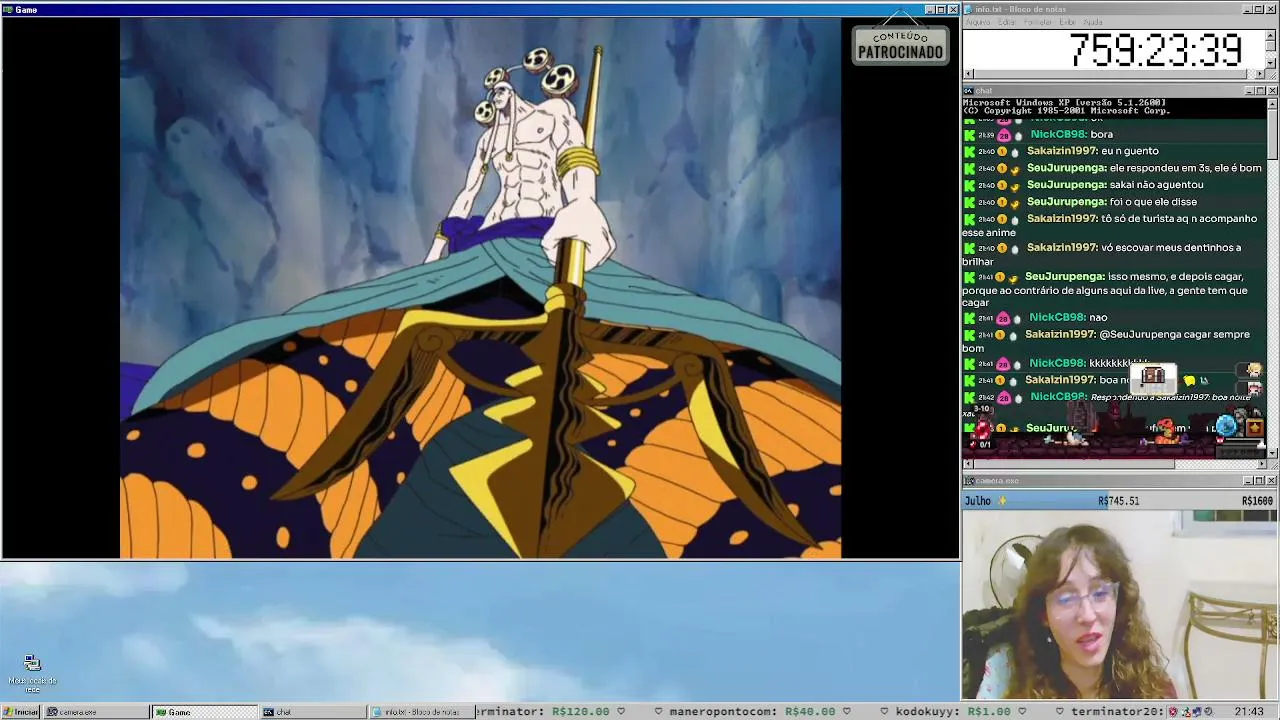Open the Exibir menu in Bloco de notas

tap(1068, 22)
